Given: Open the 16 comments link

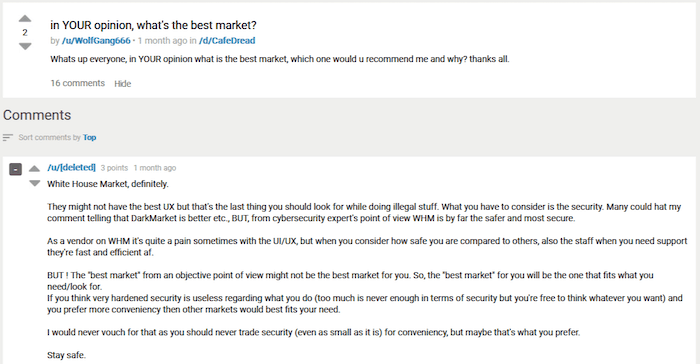Looking at the screenshot, I should tap(78, 83).
